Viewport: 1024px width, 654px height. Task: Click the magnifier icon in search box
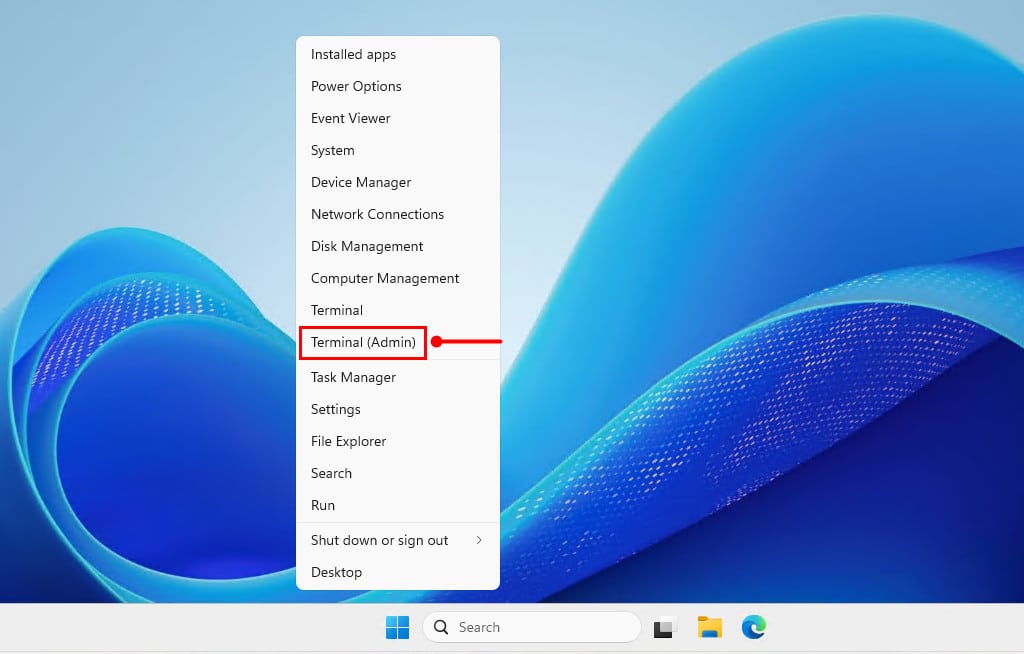point(441,627)
